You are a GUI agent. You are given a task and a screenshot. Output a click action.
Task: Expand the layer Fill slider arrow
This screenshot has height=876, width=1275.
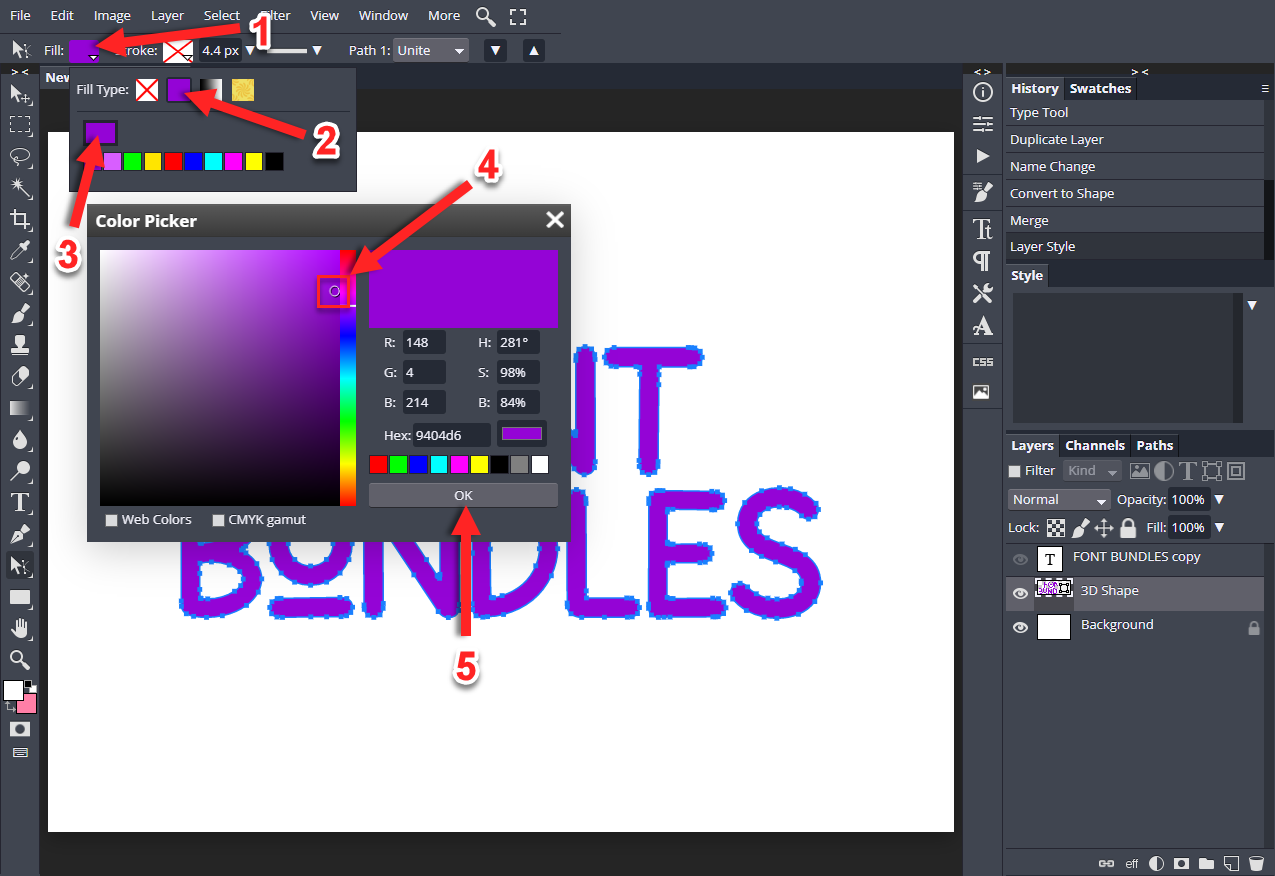1219,527
